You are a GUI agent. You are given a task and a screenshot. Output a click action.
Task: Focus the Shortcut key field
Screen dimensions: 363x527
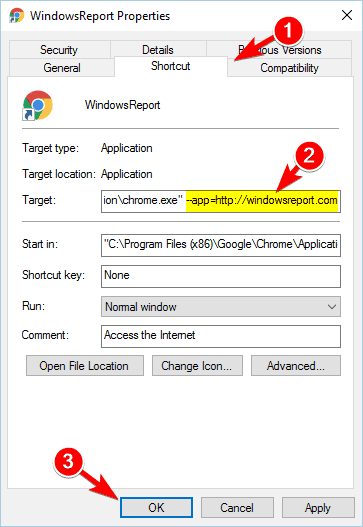tap(220, 276)
